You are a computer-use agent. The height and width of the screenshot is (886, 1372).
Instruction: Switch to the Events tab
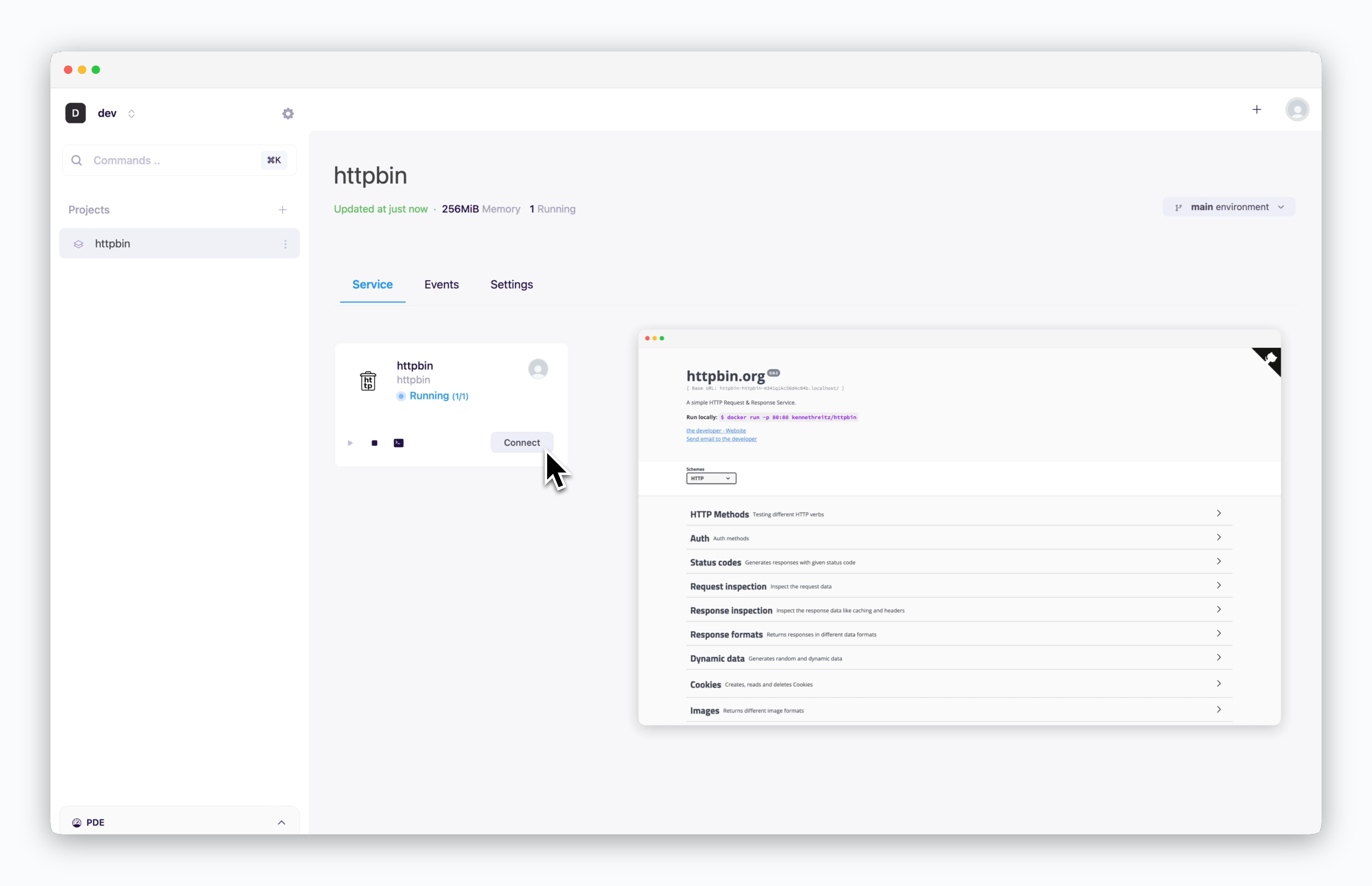(441, 284)
